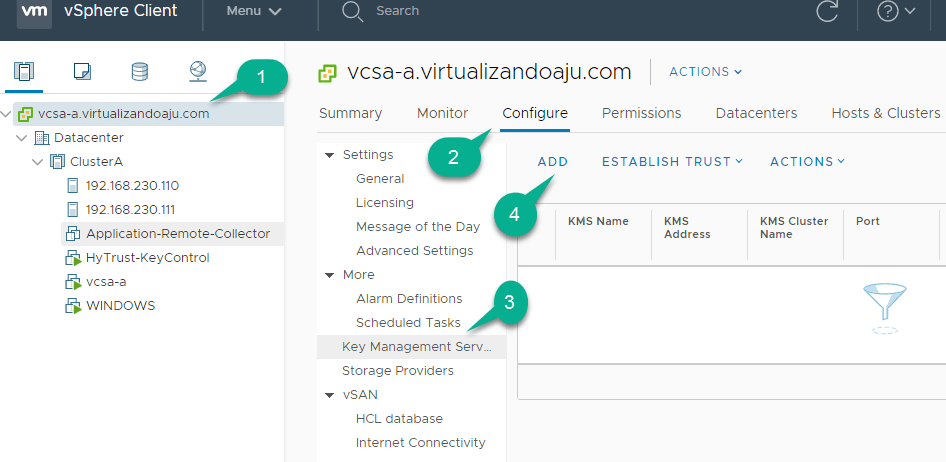Open the Menu dropdown in top bar
This screenshot has width=946, height=462.
point(253,12)
